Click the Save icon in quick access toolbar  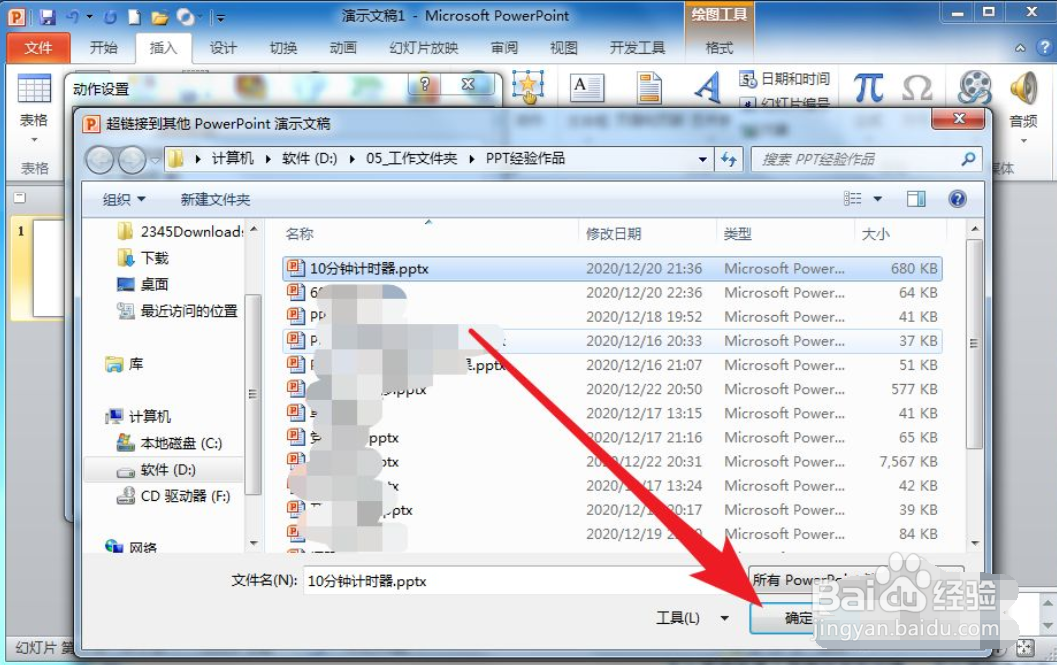pos(47,16)
